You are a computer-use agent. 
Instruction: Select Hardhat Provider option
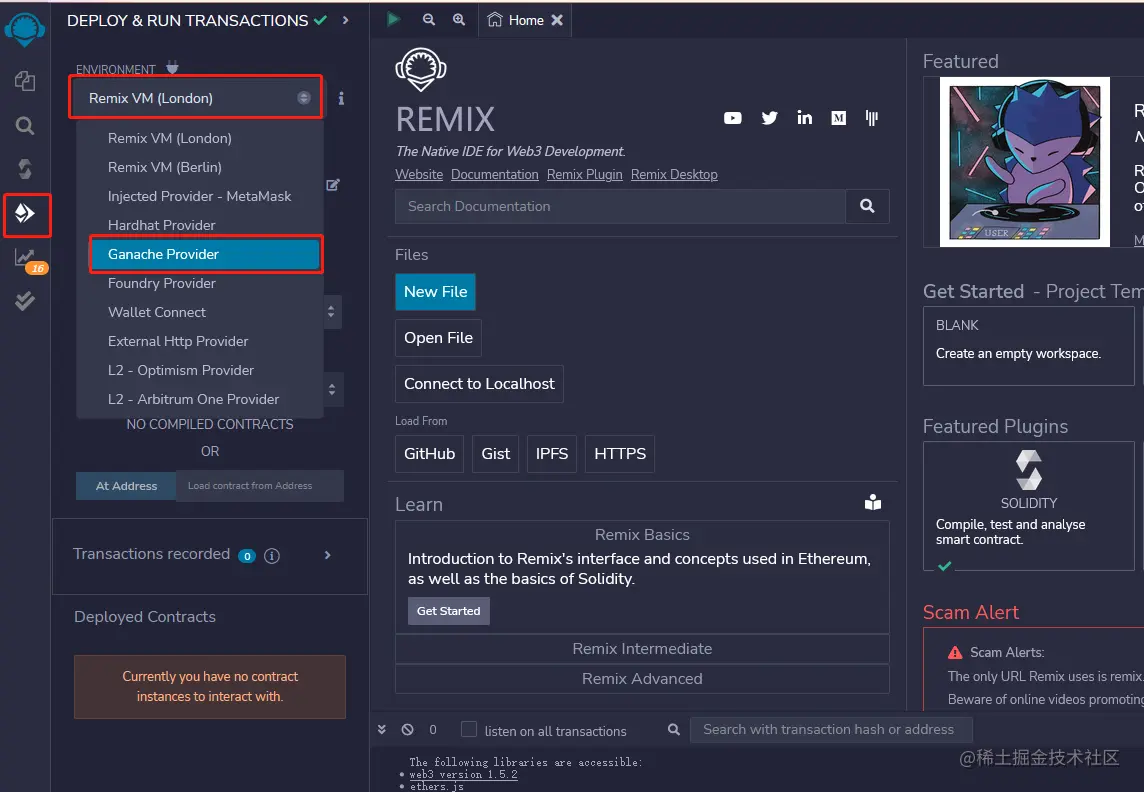point(200,225)
